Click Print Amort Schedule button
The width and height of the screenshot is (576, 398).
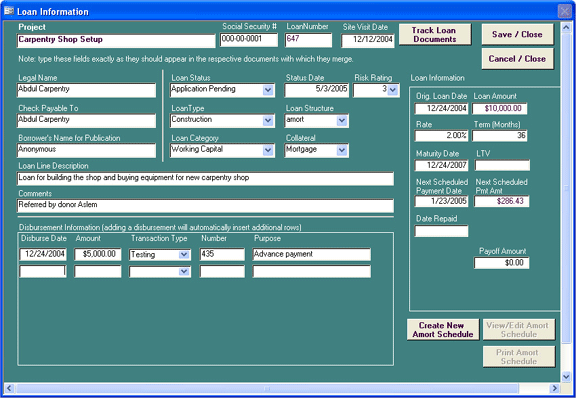tap(519, 356)
